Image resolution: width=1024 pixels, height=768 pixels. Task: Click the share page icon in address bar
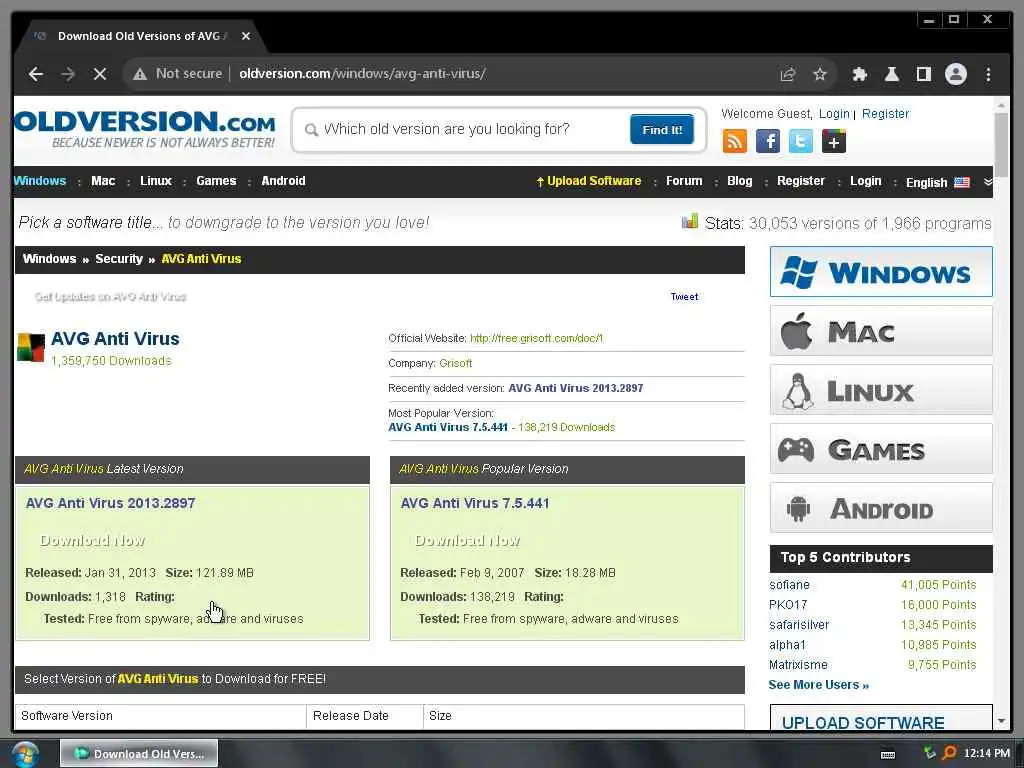point(788,74)
